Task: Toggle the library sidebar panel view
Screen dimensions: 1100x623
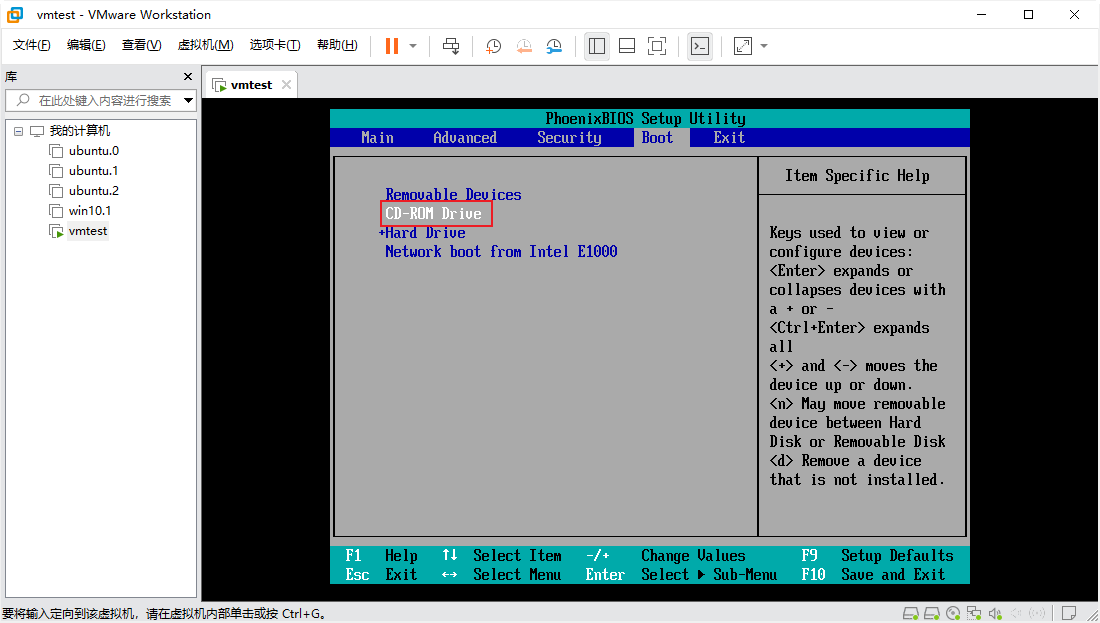Action: click(x=597, y=46)
